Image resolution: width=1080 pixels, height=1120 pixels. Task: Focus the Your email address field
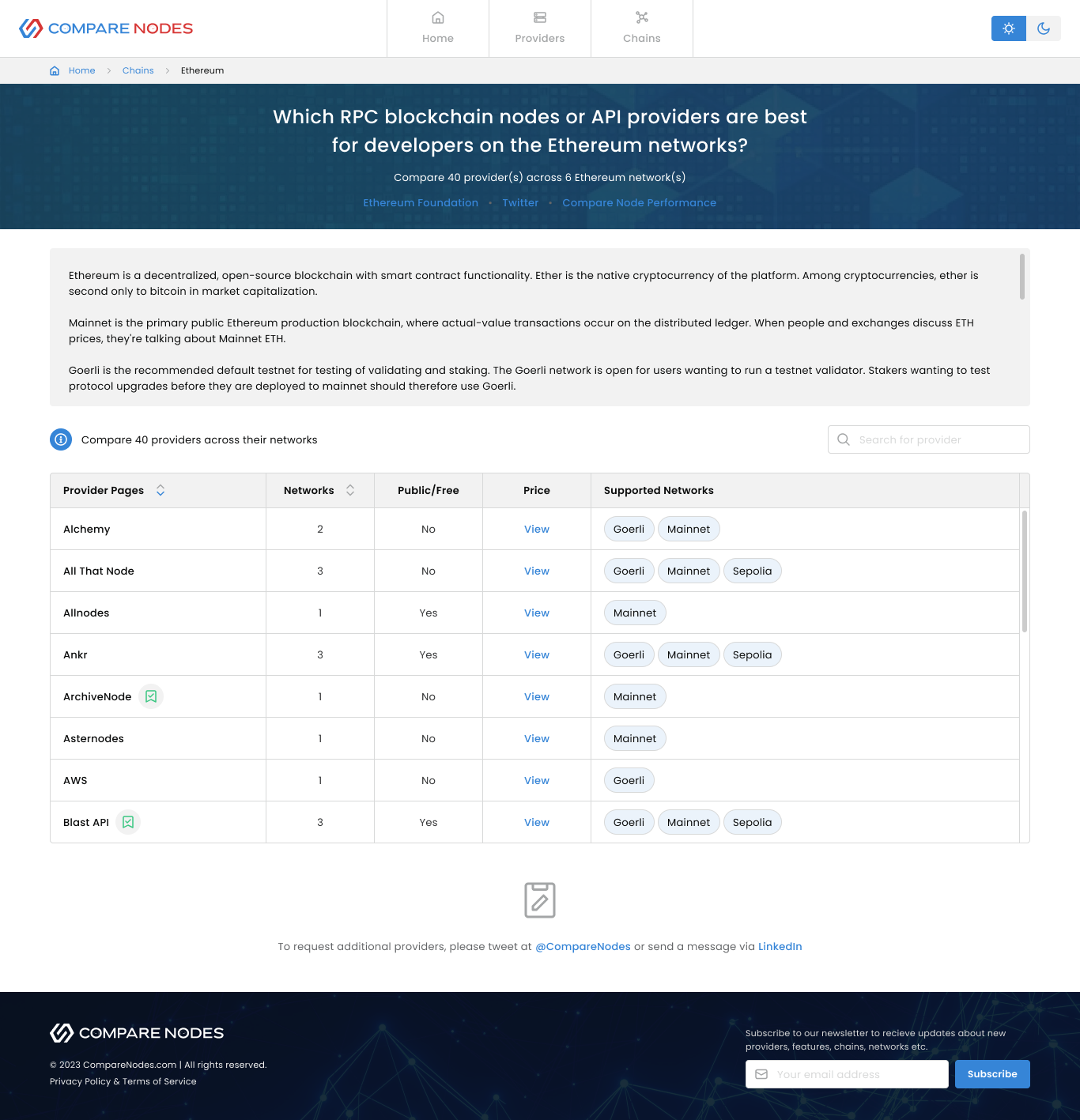(847, 1074)
